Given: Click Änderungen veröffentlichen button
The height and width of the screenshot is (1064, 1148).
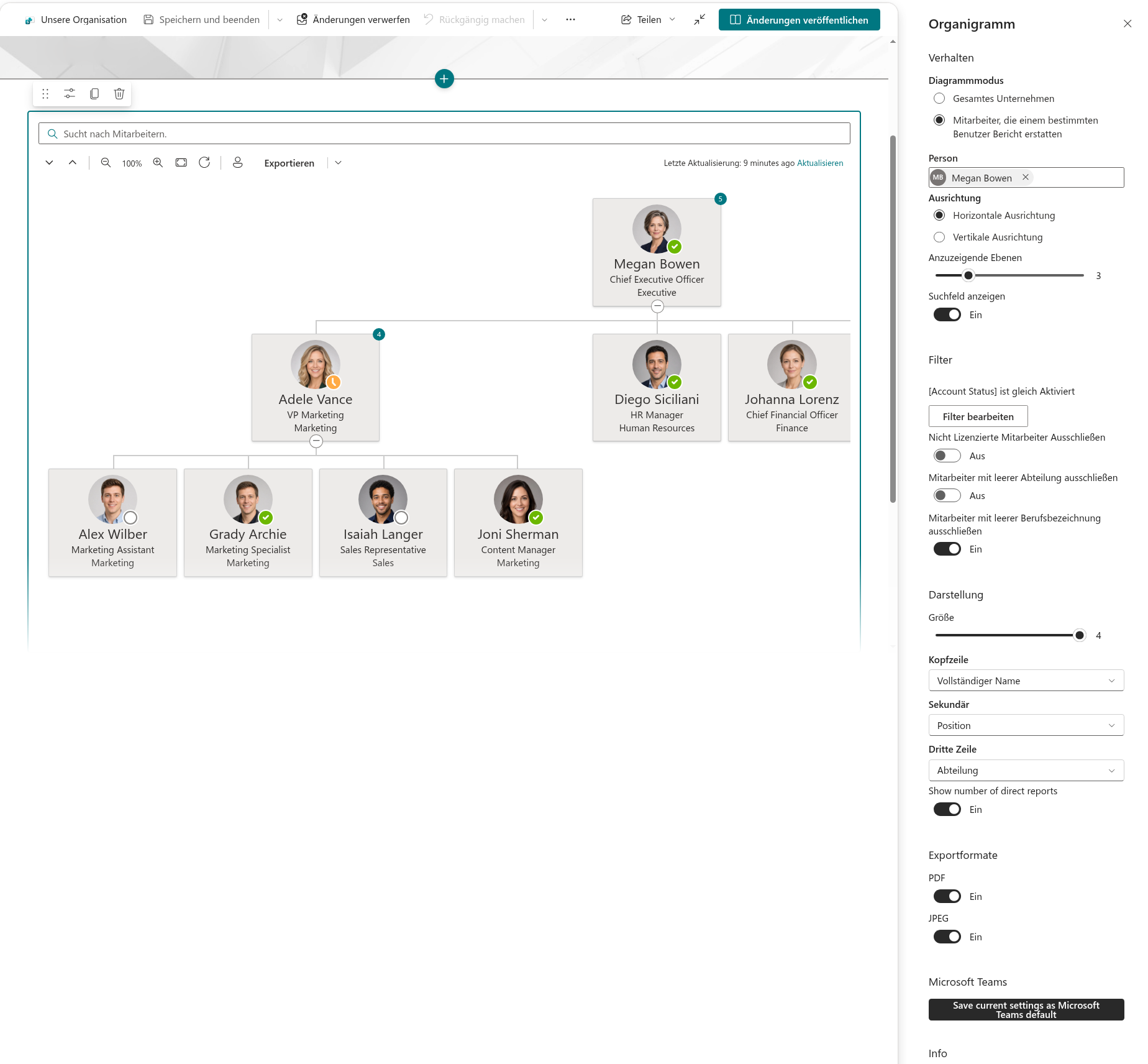Looking at the screenshot, I should pos(799,20).
